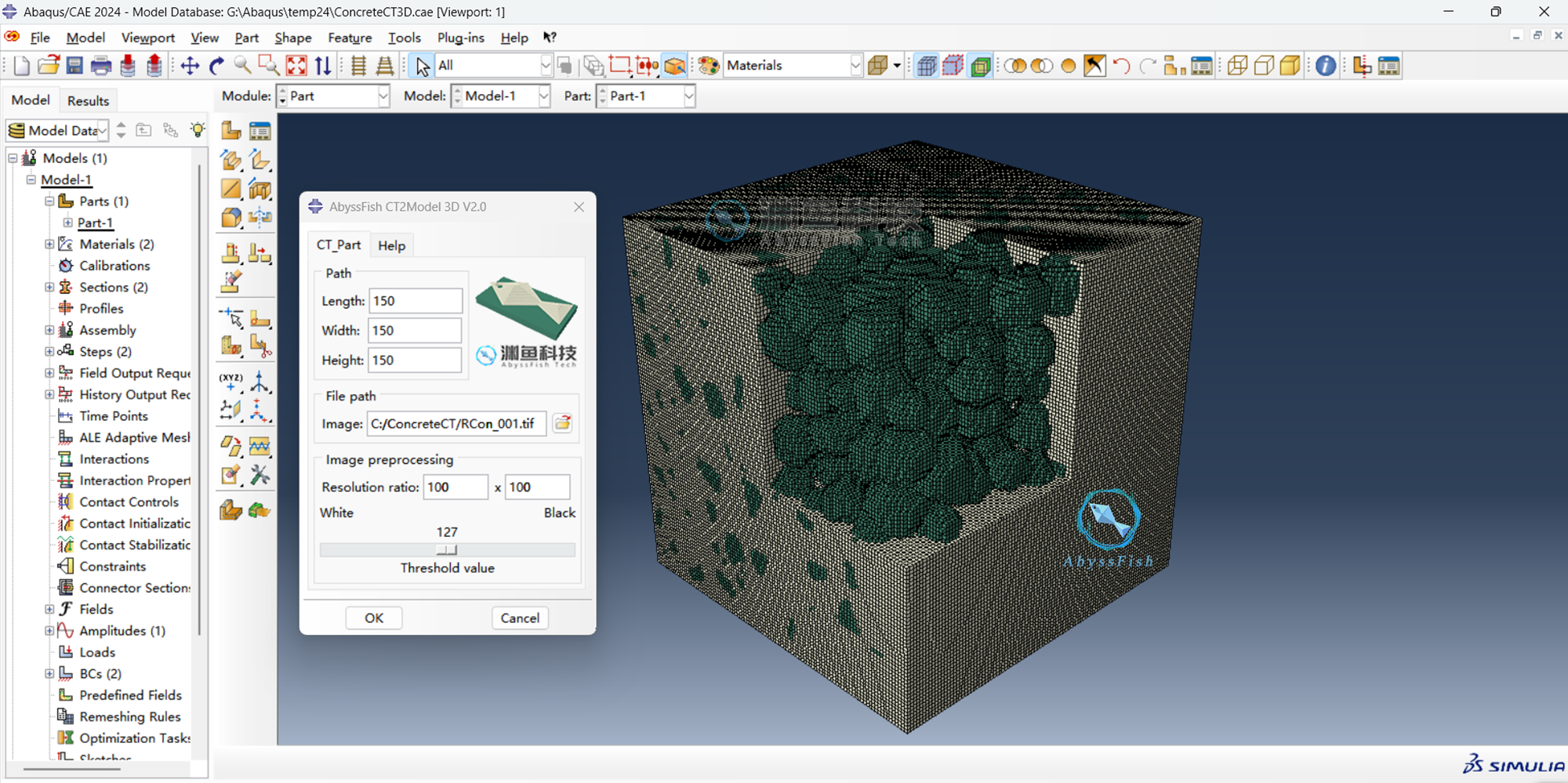Open the Viewport menu

pos(148,38)
